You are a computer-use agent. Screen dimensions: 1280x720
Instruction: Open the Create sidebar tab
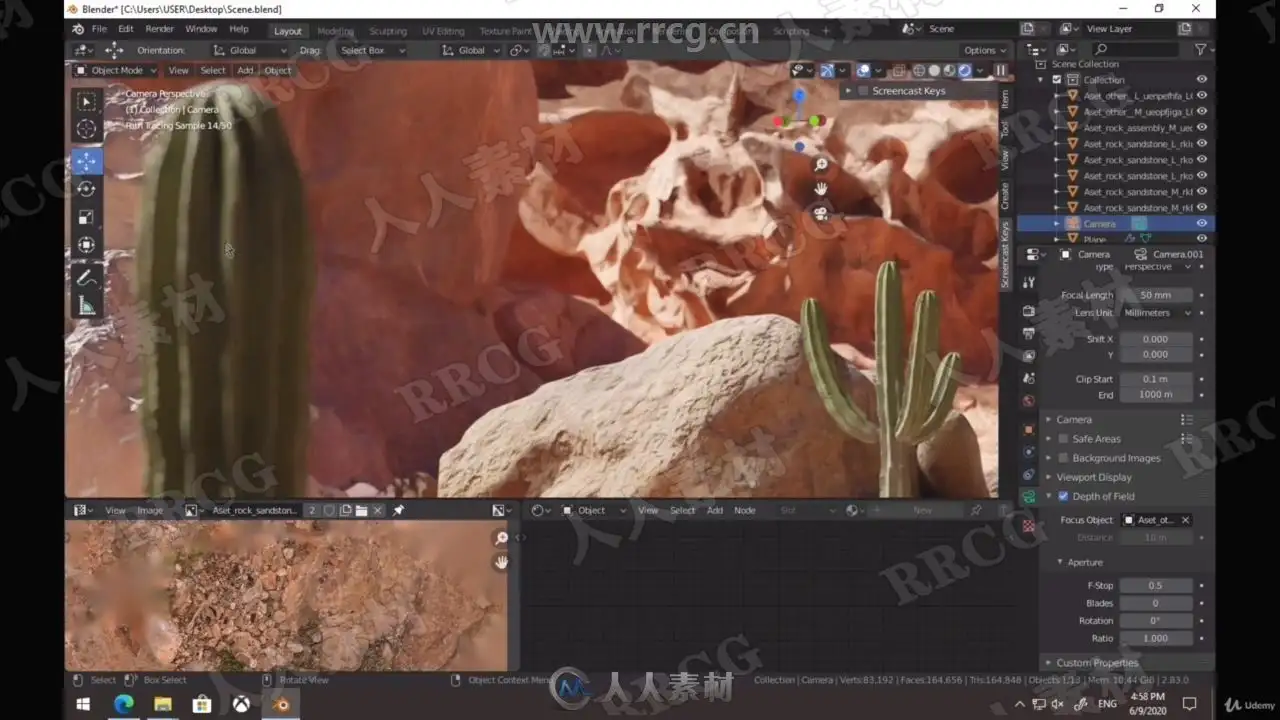(x=1006, y=196)
